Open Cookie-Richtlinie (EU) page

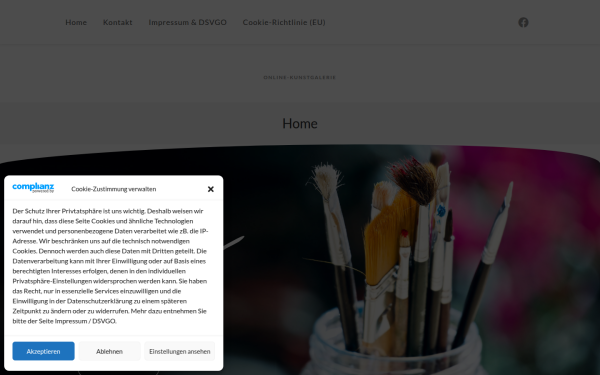pos(284,22)
